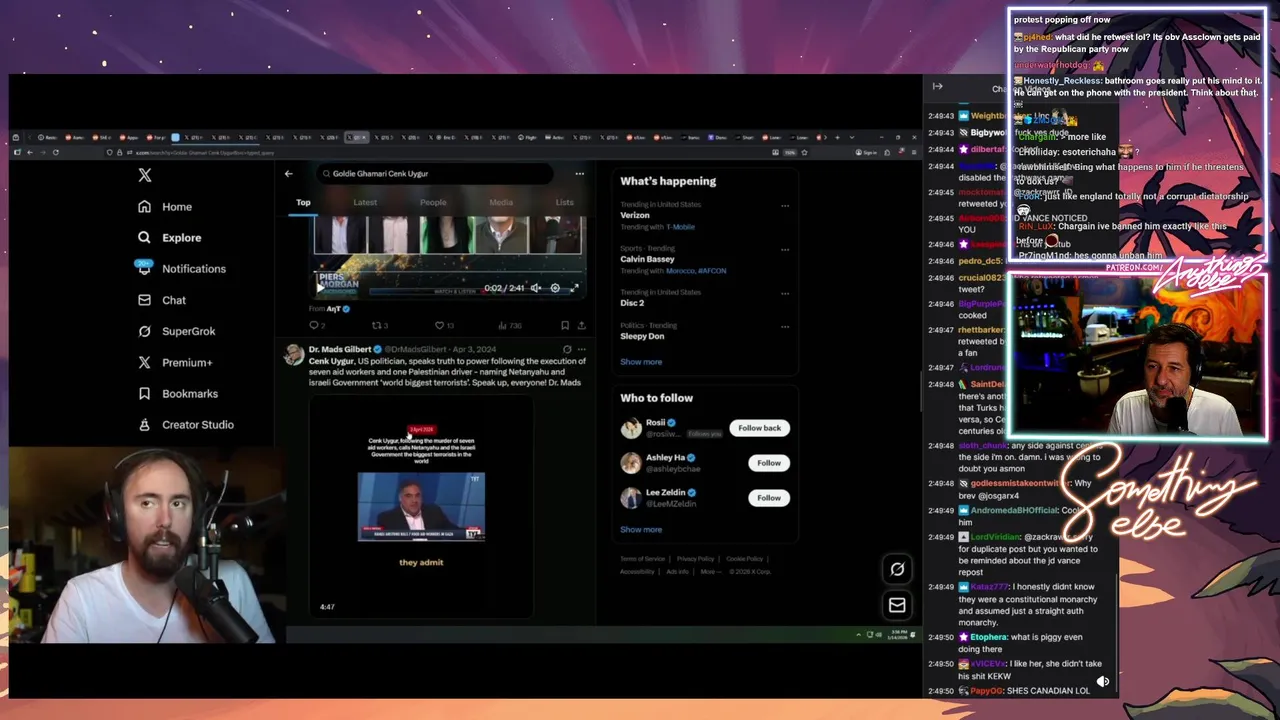The height and width of the screenshot is (720, 1280).
Task: Like the AnT video post
Action: (444, 325)
